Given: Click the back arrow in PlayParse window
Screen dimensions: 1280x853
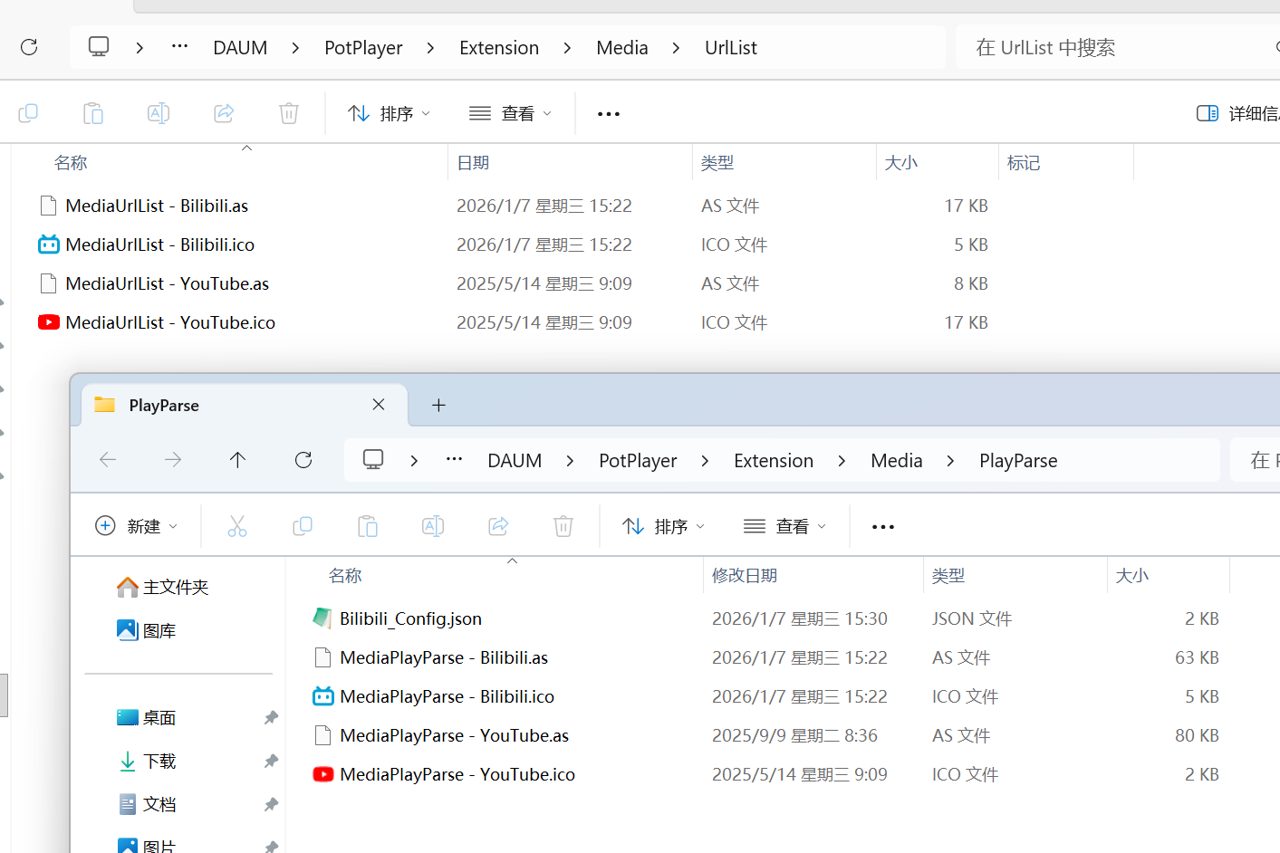Looking at the screenshot, I should pos(108,460).
